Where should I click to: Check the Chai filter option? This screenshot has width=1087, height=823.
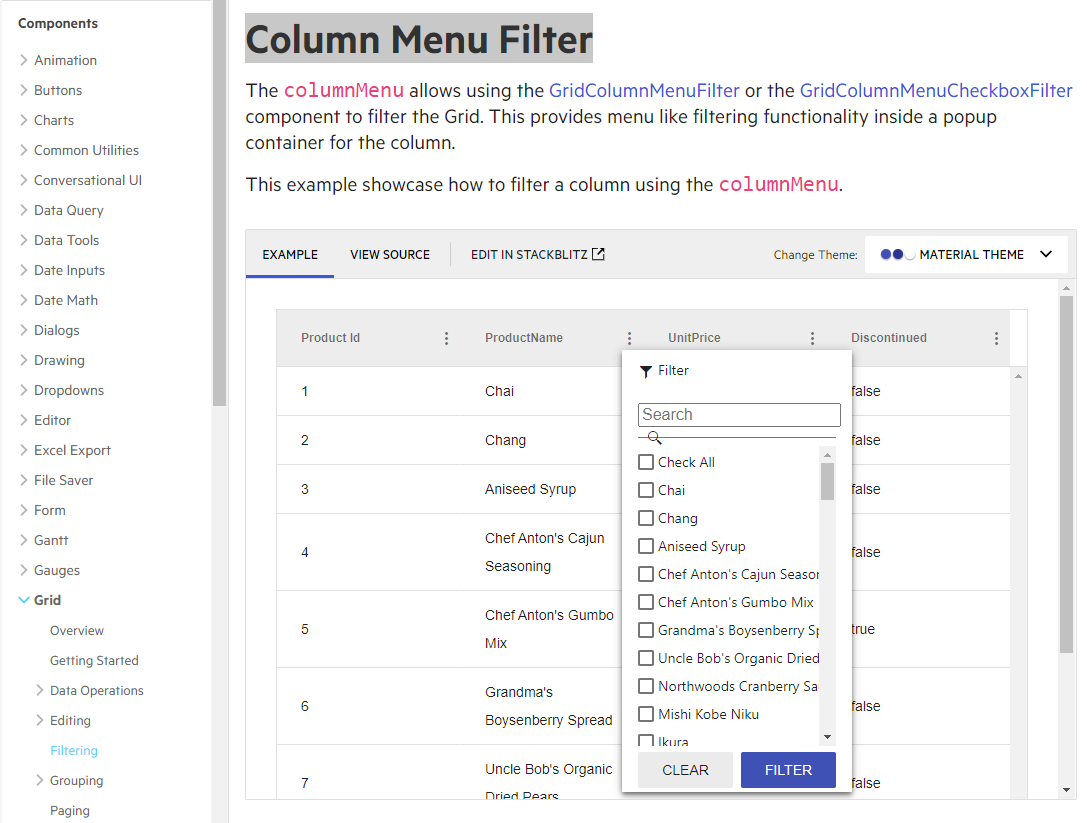(645, 490)
